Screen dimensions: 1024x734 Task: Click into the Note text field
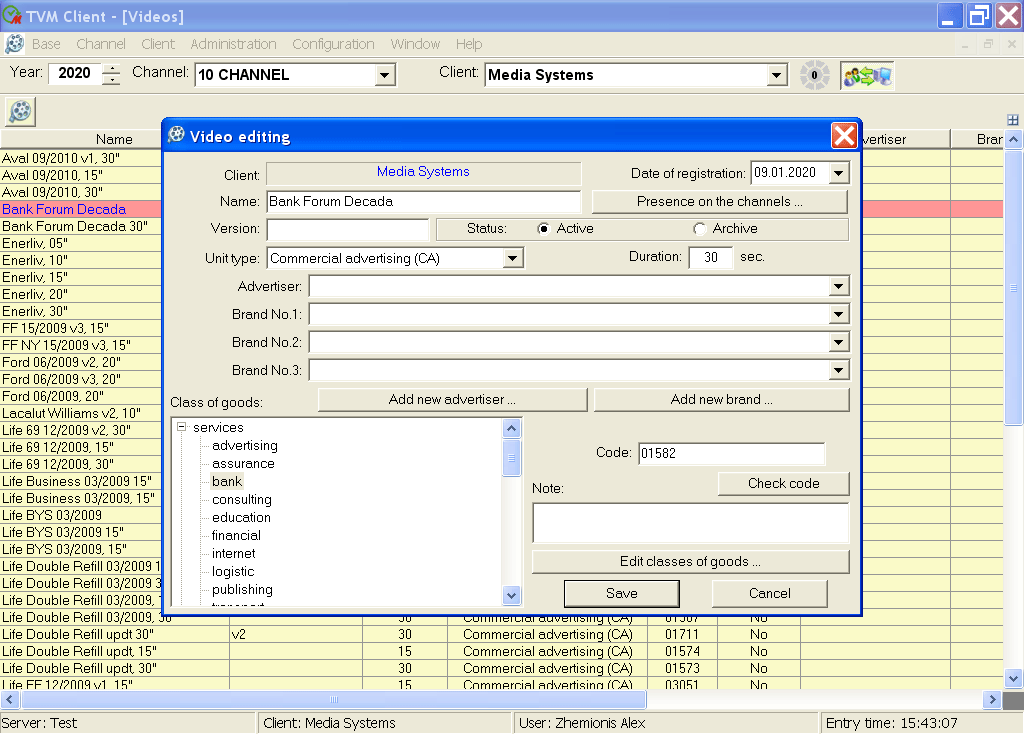(690, 522)
